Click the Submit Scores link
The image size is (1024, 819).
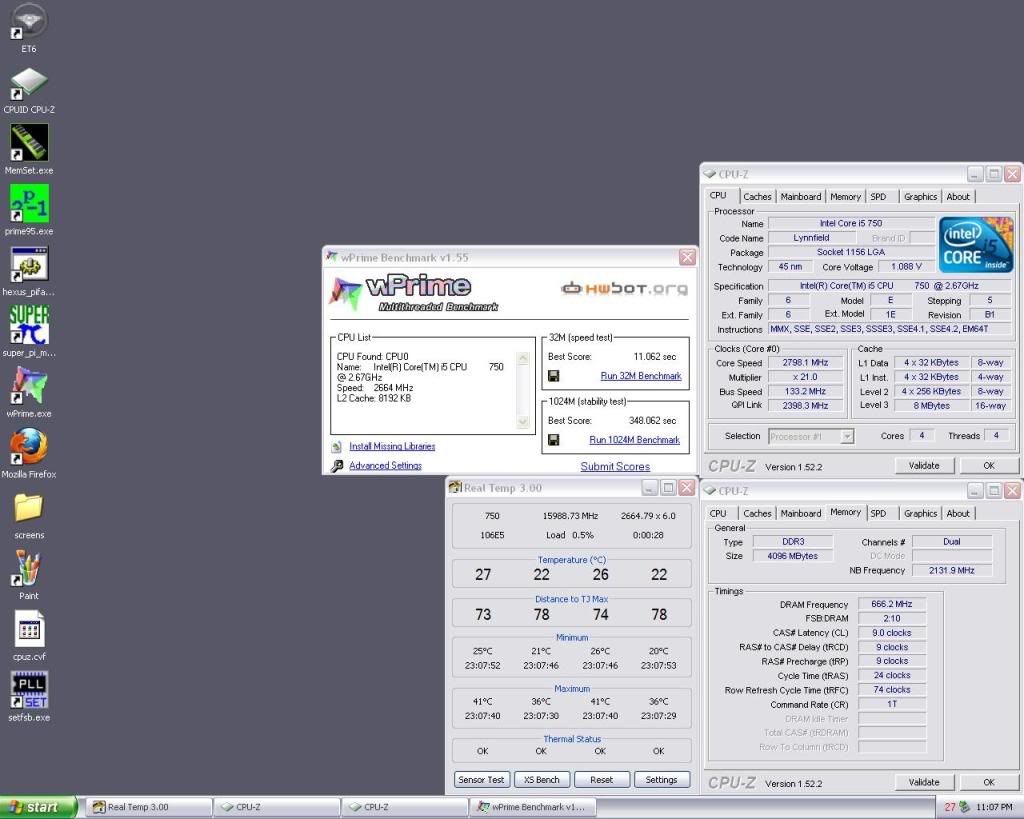point(615,466)
